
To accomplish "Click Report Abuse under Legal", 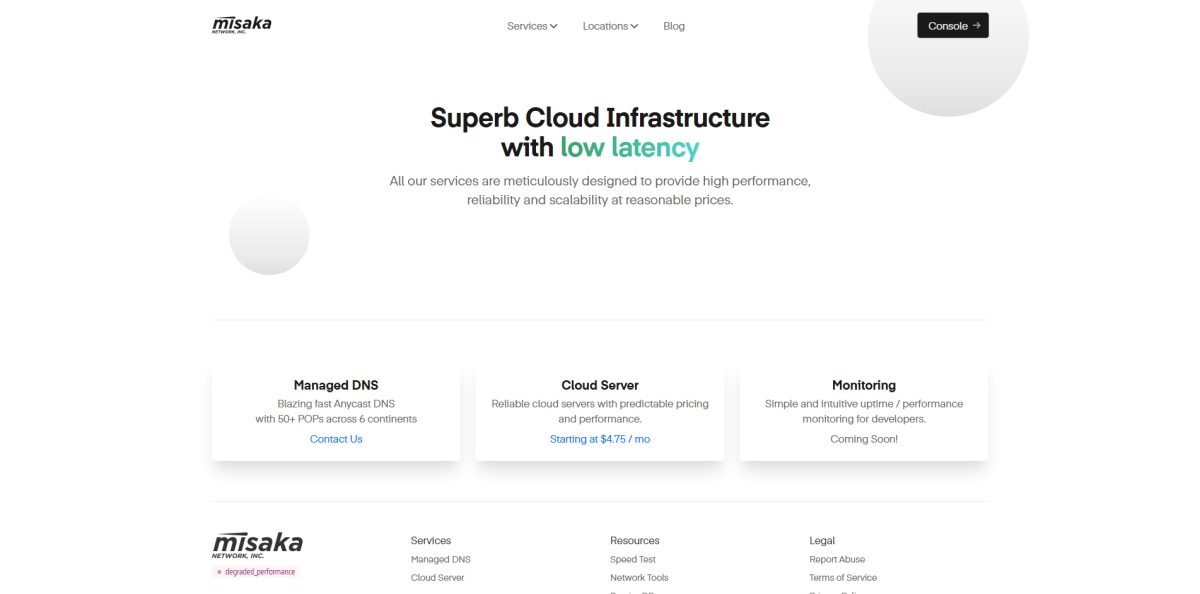I will [x=837, y=559].
